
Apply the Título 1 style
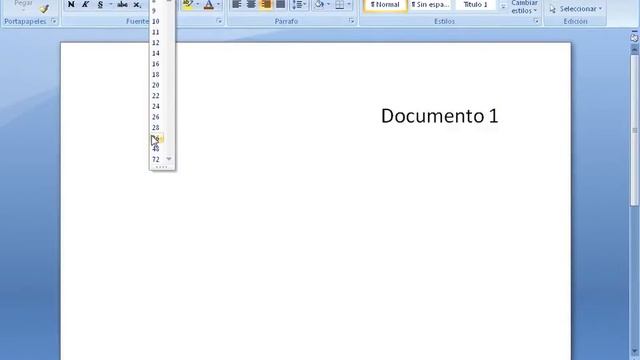[476, 5]
